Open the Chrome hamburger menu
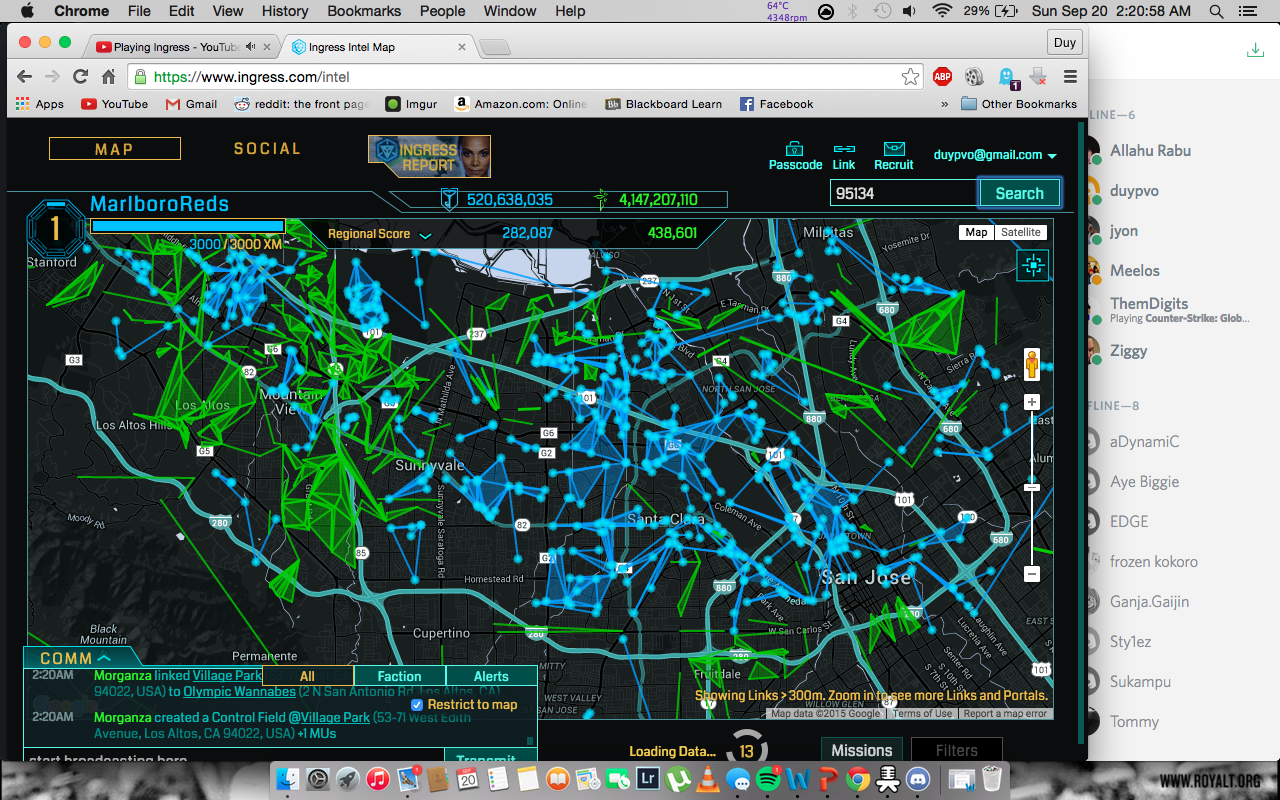This screenshot has height=800, width=1280. pyautogui.click(x=1070, y=77)
